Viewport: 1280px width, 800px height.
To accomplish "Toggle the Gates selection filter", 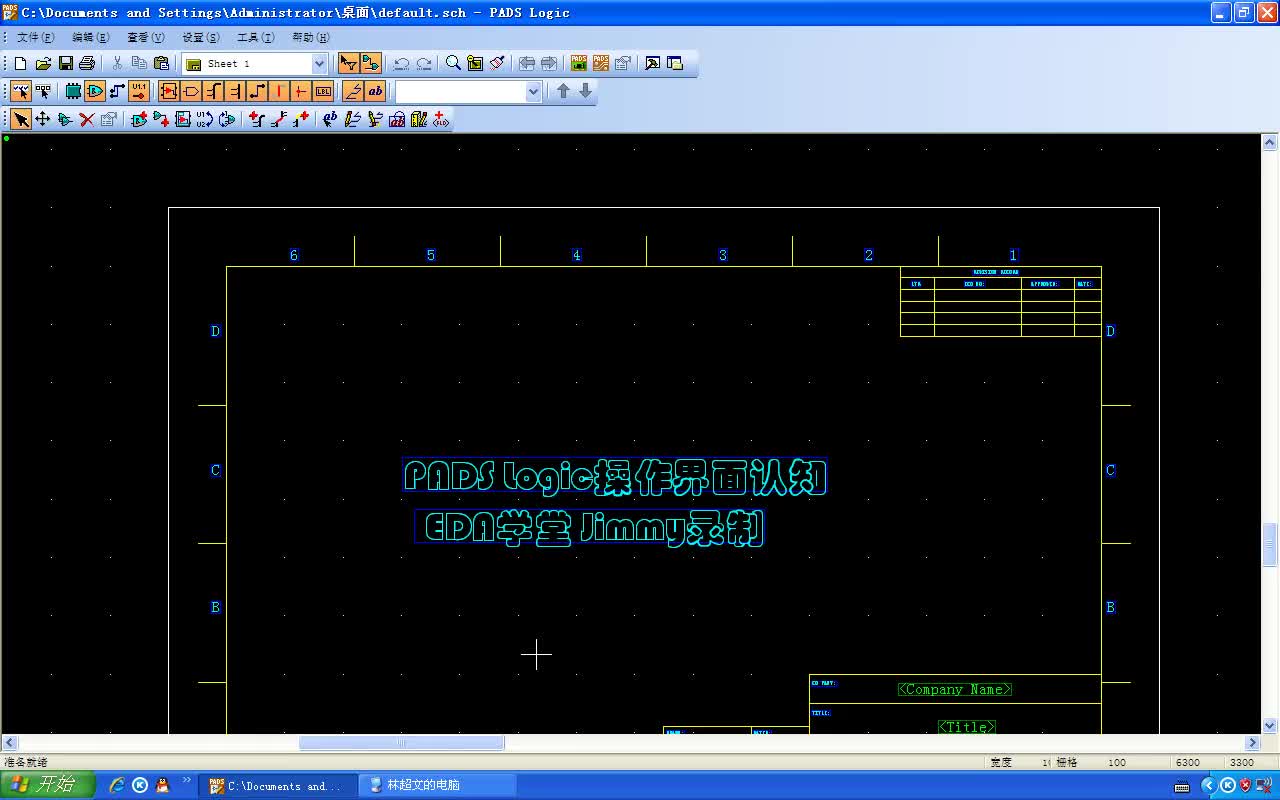I will (95, 91).
